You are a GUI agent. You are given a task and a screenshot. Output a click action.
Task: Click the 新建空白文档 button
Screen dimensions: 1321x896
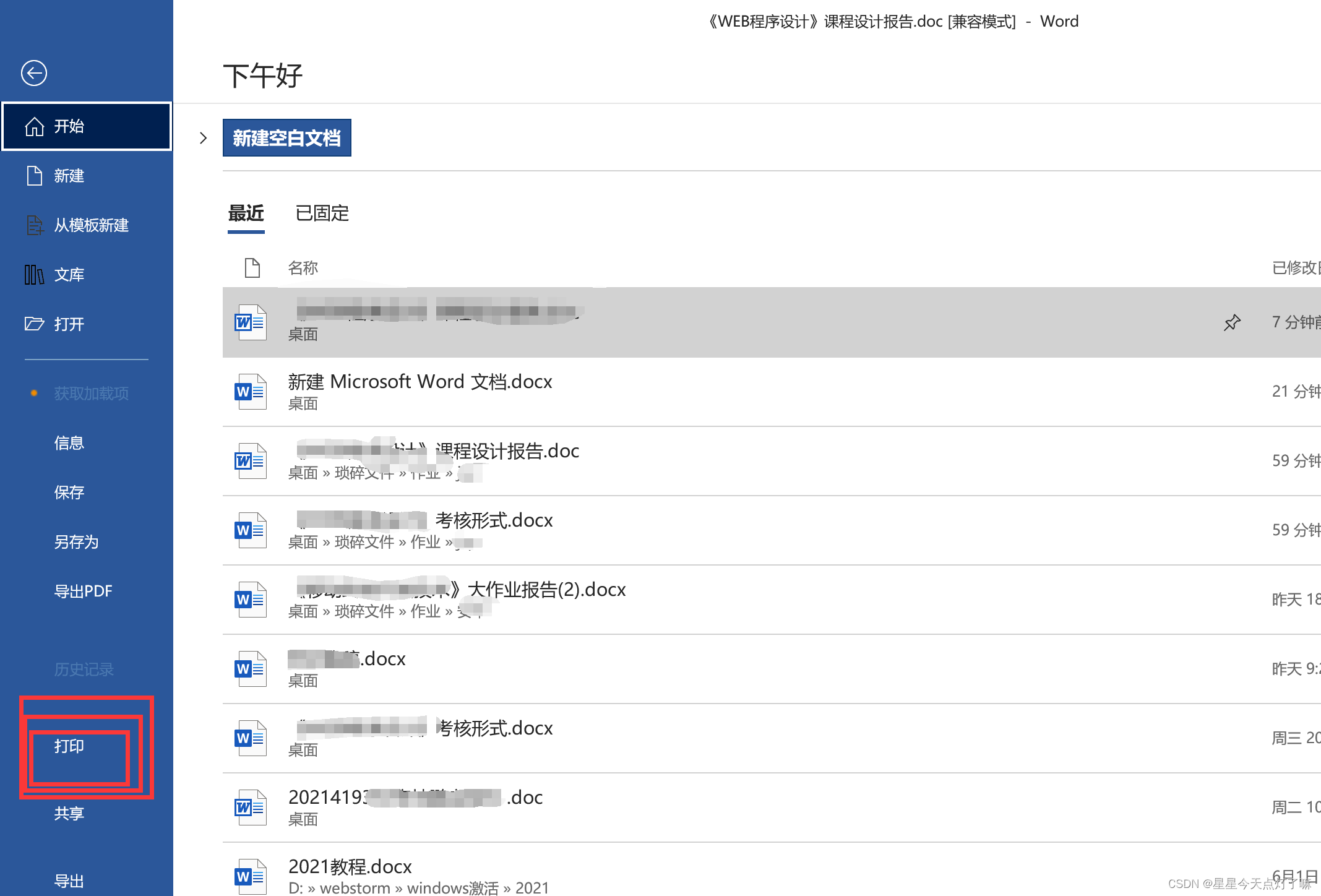click(287, 138)
